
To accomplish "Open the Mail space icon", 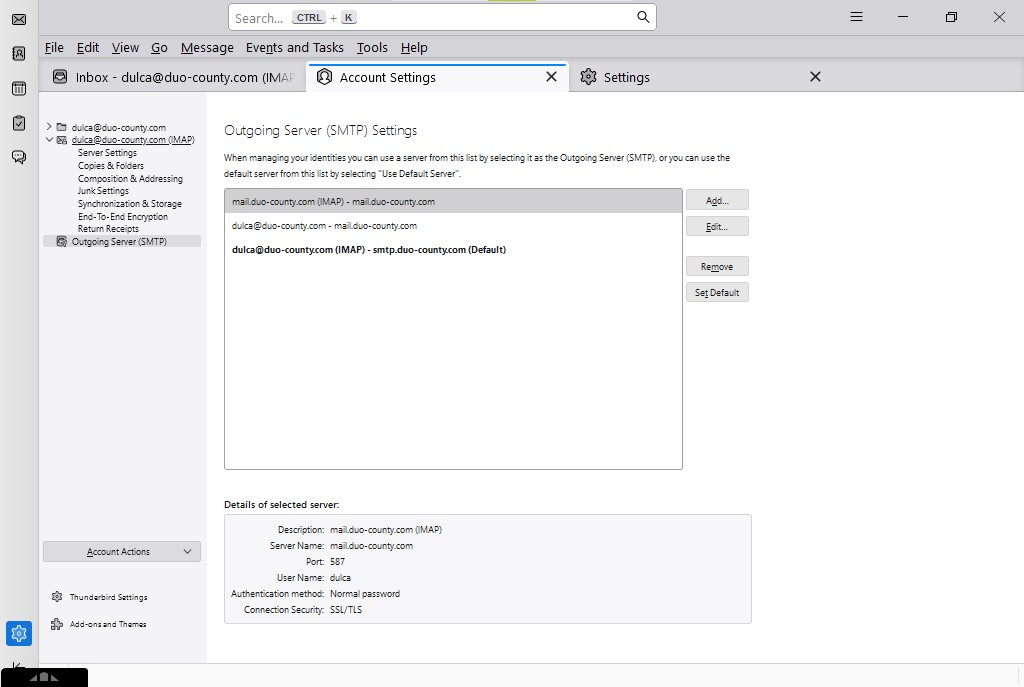I will pyautogui.click(x=18, y=19).
